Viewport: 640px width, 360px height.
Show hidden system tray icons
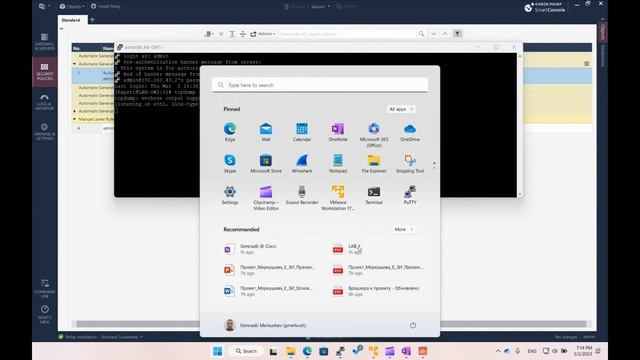[x=498, y=351]
